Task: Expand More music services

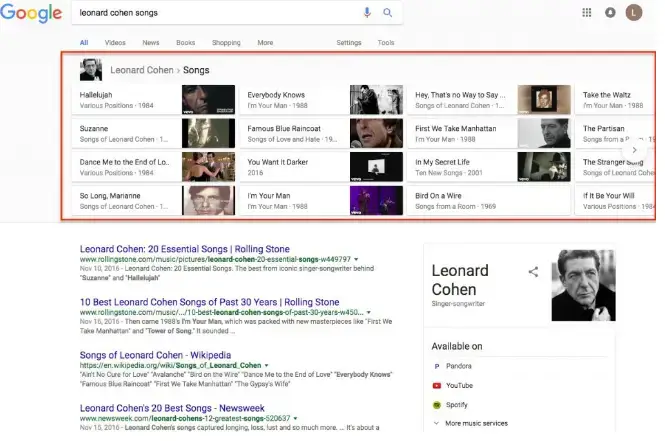Action: (x=470, y=423)
